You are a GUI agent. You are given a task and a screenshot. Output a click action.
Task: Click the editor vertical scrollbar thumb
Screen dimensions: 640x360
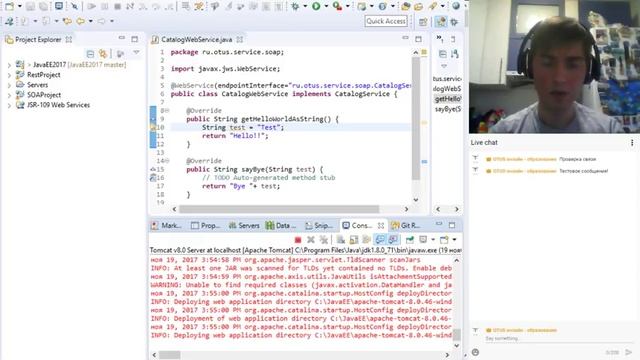pyautogui.click(x=416, y=118)
